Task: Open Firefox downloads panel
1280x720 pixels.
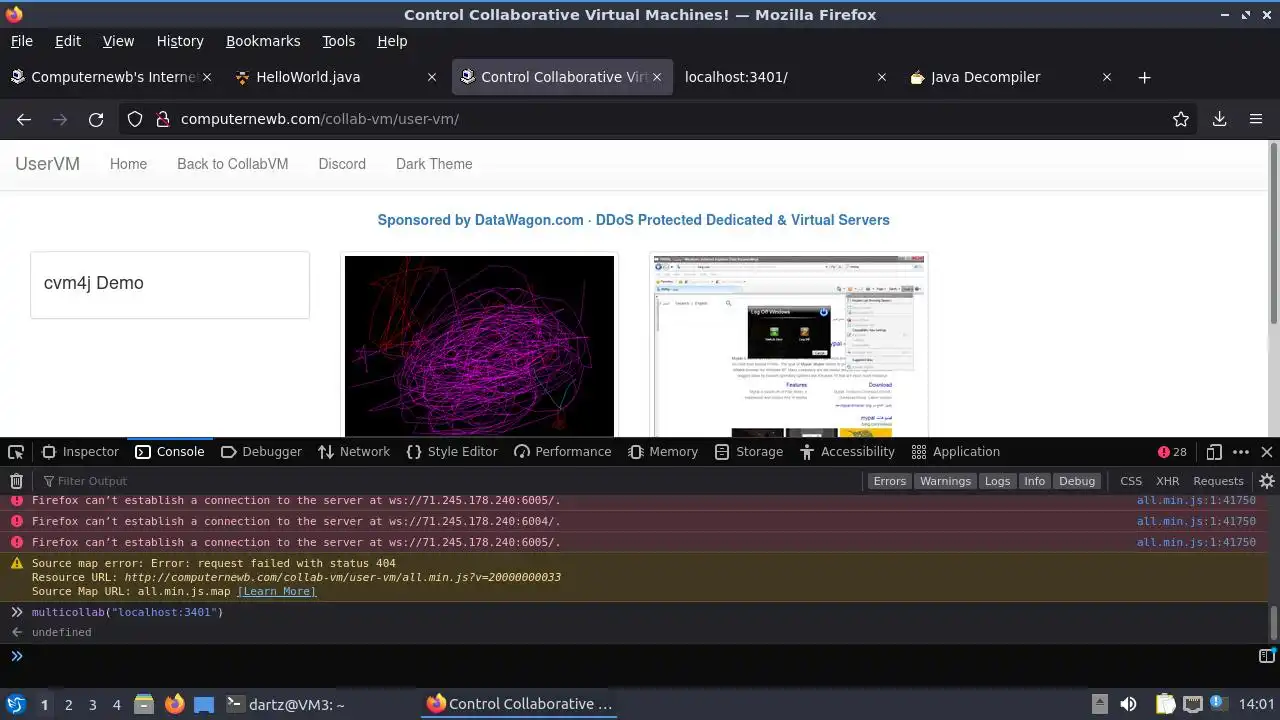Action: pos(1219,119)
